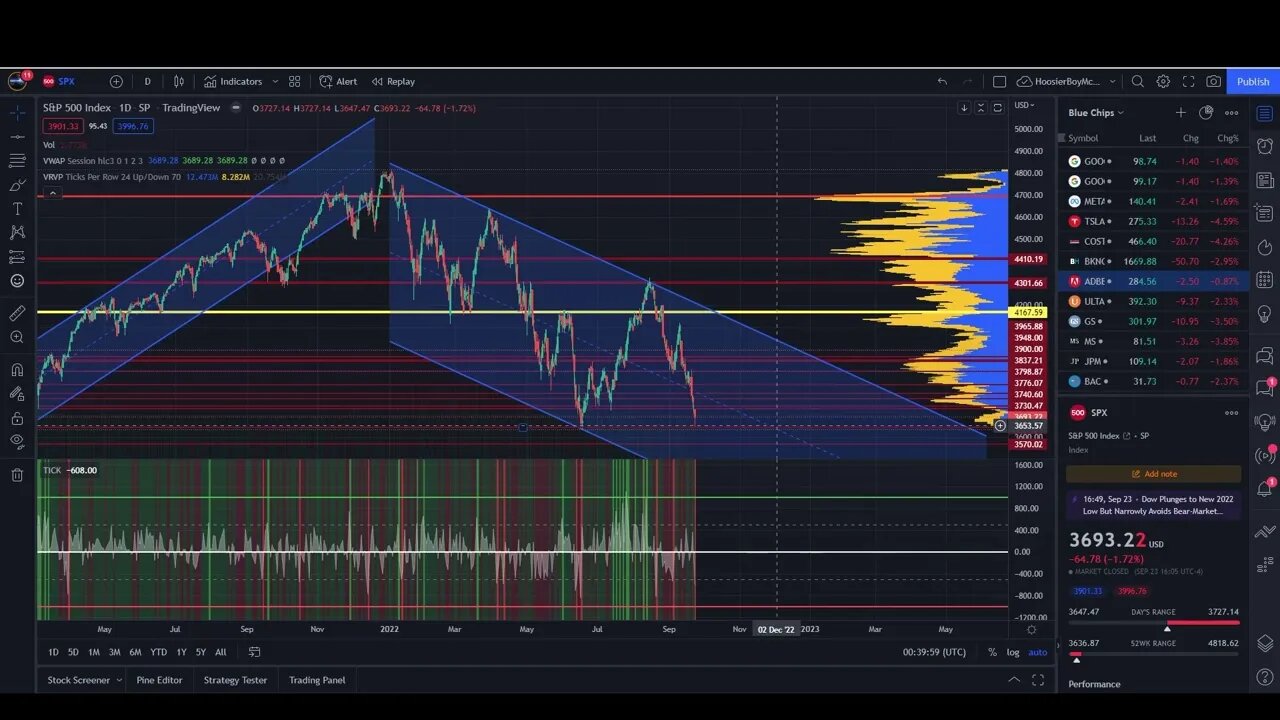Expand the Indicators favorites dropdown arrow
Screen dimensions: 1280x720
(274, 81)
